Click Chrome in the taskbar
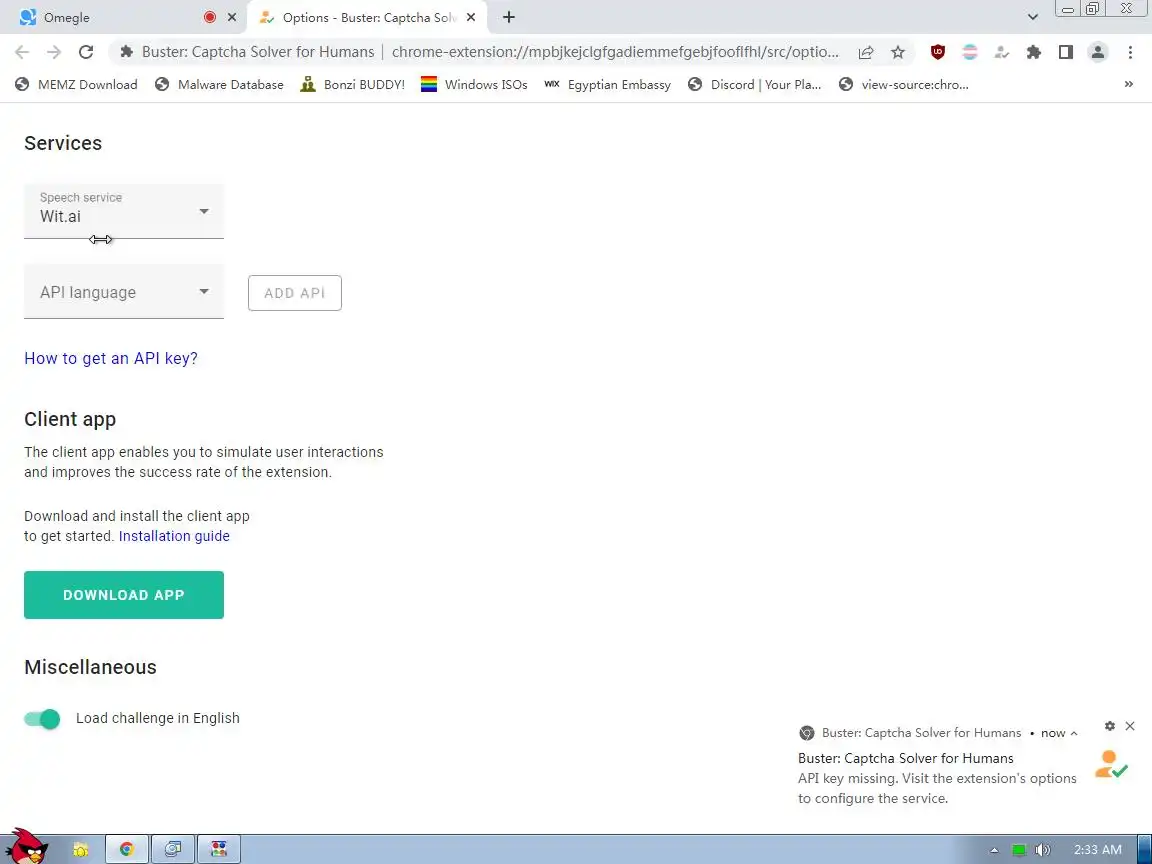The width and height of the screenshot is (1152, 864). (127, 850)
